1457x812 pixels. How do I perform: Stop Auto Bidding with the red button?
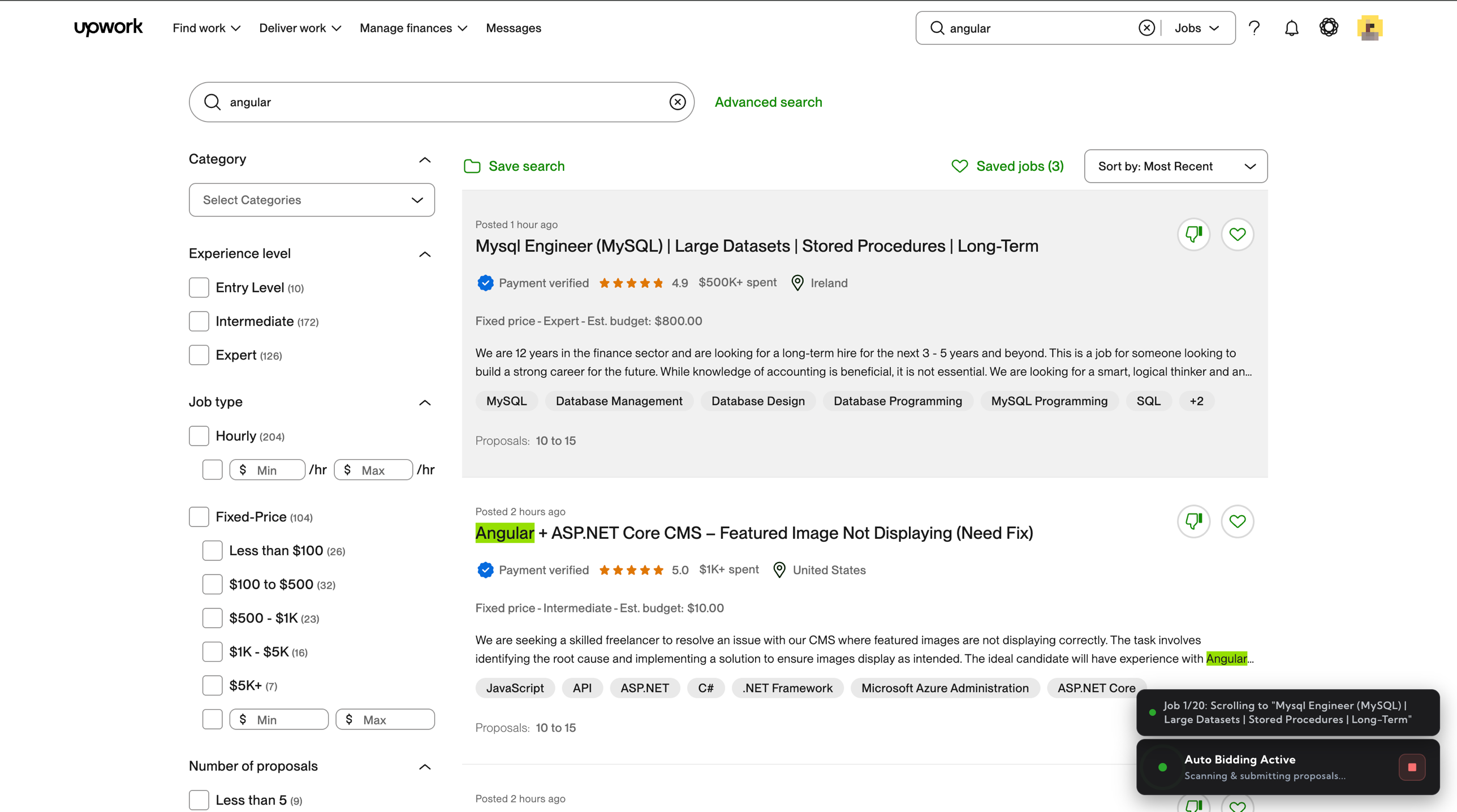click(x=1412, y=767)
